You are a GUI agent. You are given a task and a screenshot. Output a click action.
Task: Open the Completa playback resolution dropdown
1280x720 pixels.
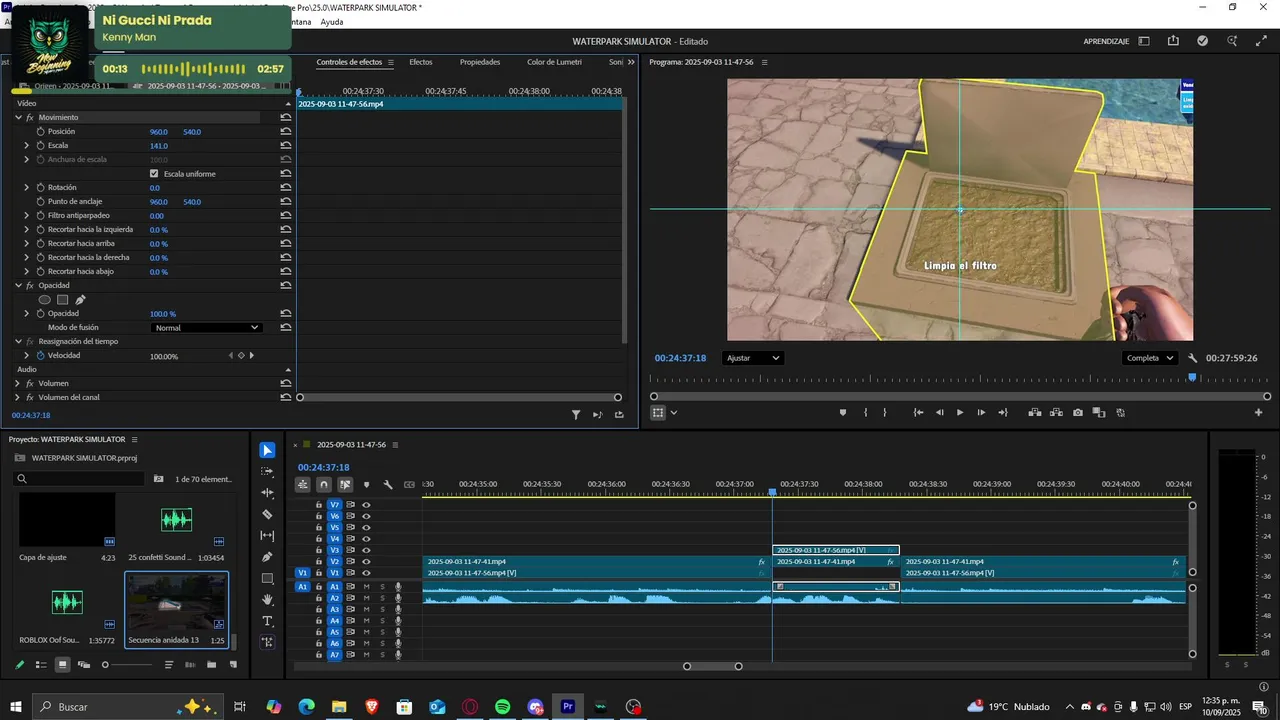1149,358
